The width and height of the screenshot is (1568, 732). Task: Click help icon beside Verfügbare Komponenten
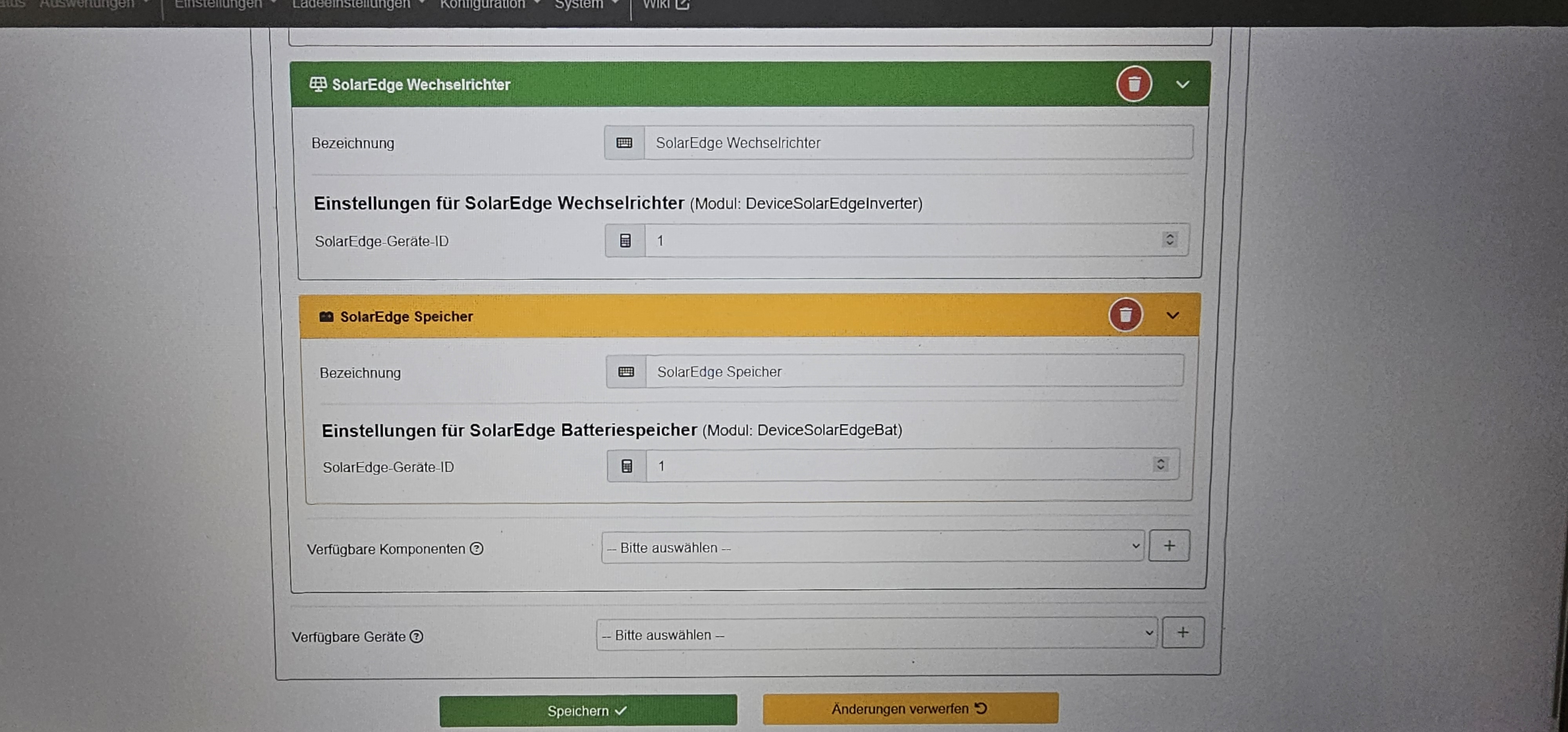pos(477,548)
